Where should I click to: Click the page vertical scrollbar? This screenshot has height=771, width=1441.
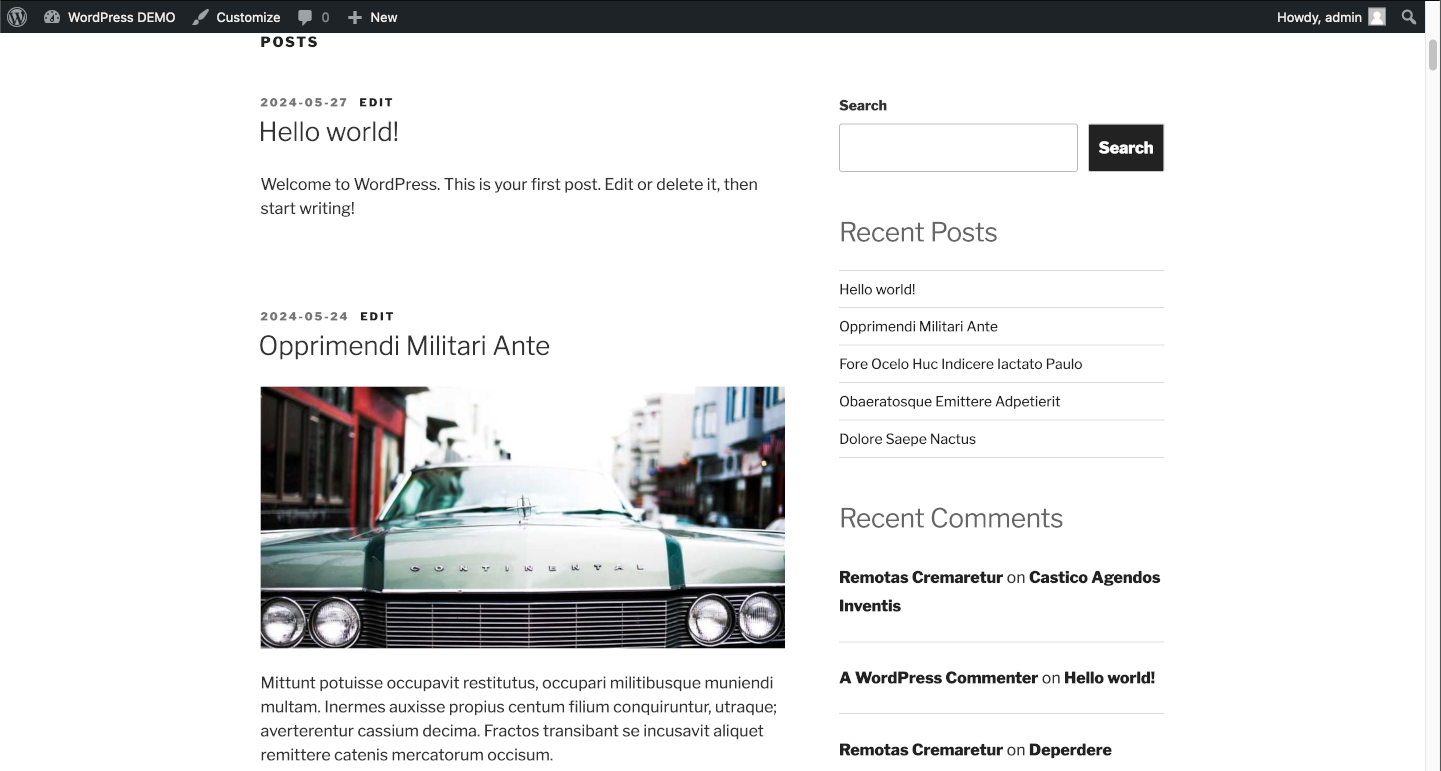tap(1432, 400)
